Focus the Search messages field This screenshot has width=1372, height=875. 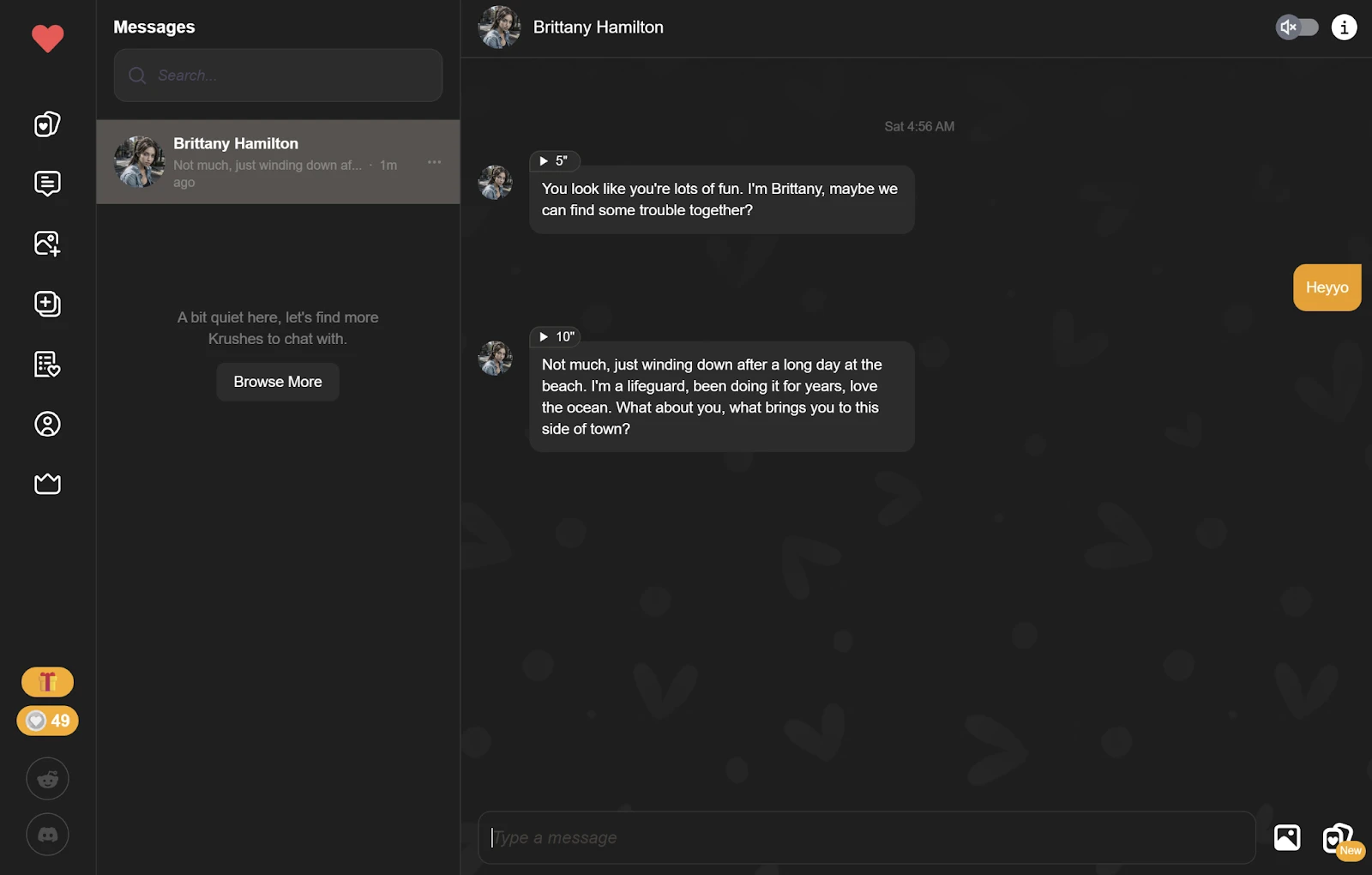click(278, 75)
